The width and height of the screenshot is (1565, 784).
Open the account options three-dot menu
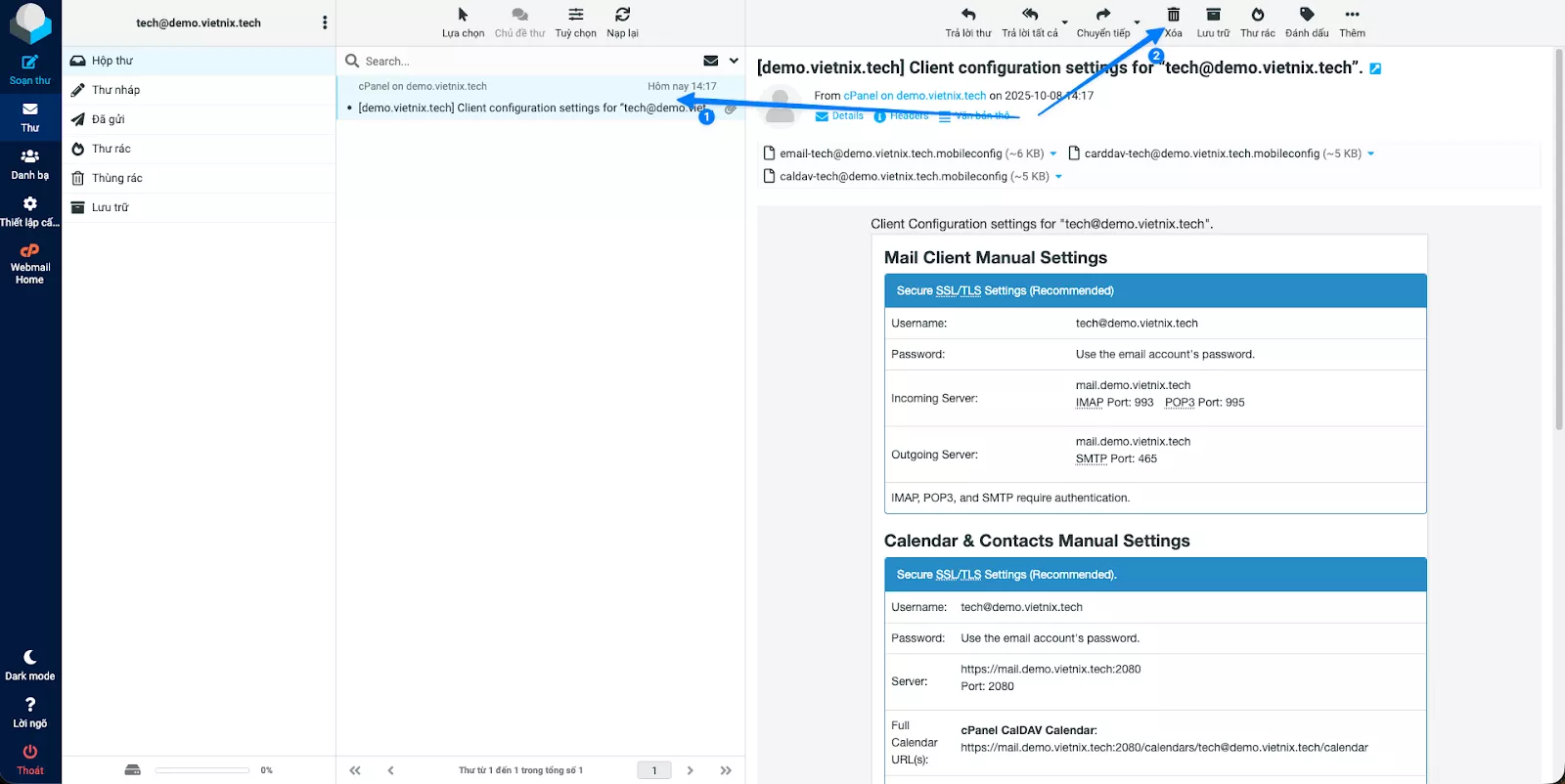pyautogui.click(x=325, y=22)
